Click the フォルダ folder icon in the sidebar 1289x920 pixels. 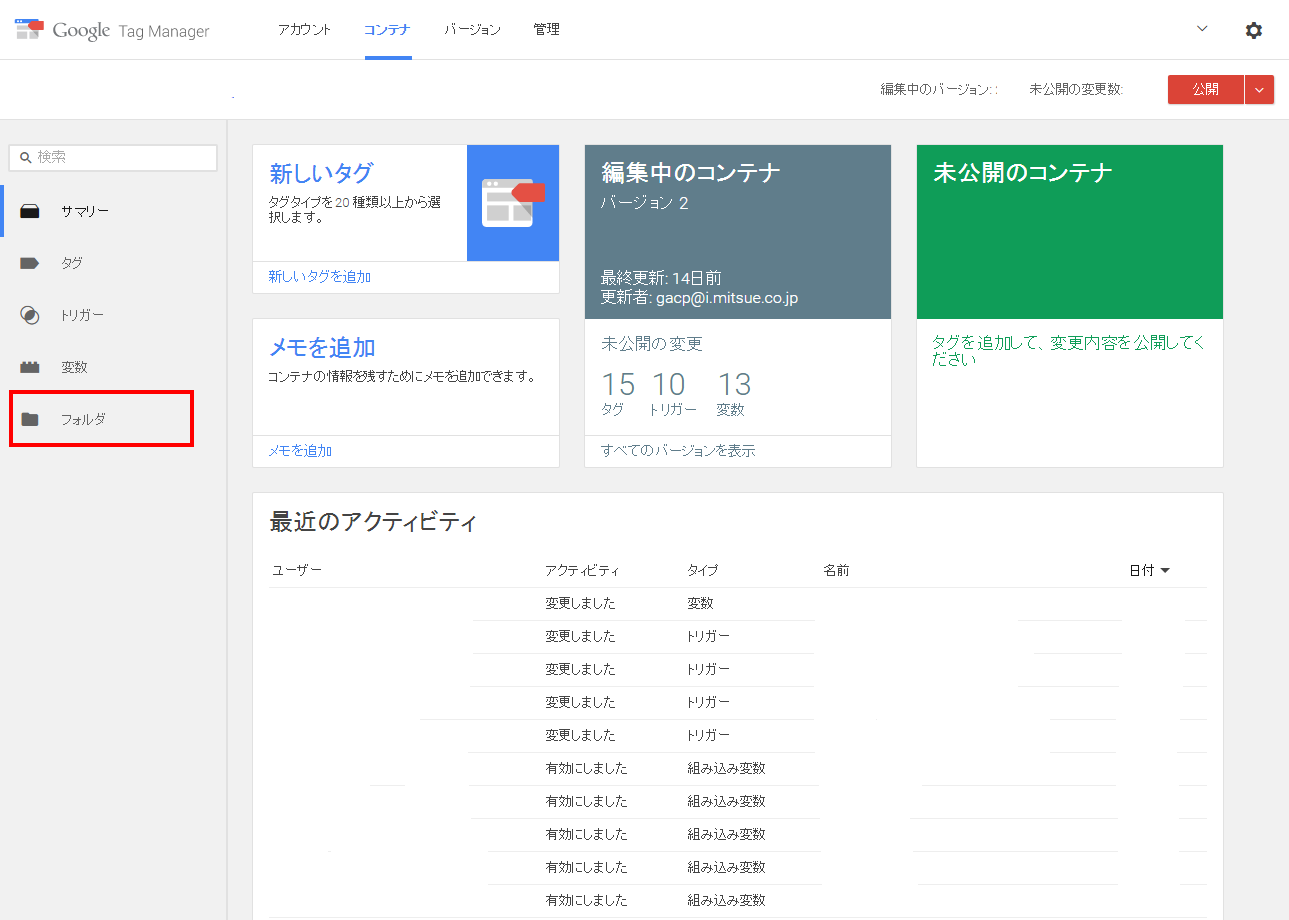pos(30,419)
